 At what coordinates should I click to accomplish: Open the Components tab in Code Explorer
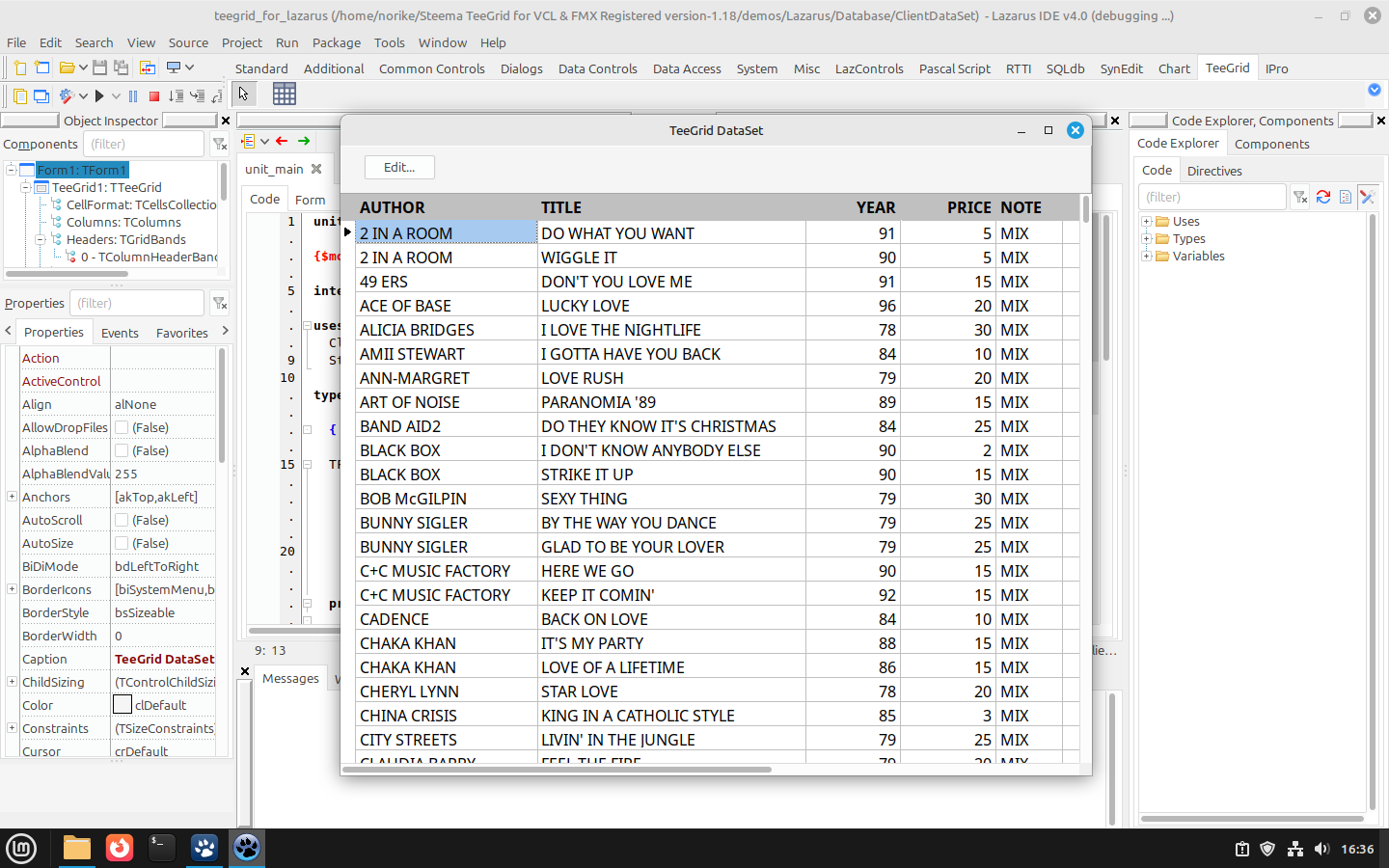point(1271,144)
